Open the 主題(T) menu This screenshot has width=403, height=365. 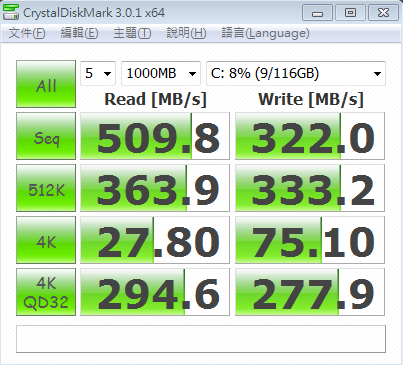click(x=132, y=33)
